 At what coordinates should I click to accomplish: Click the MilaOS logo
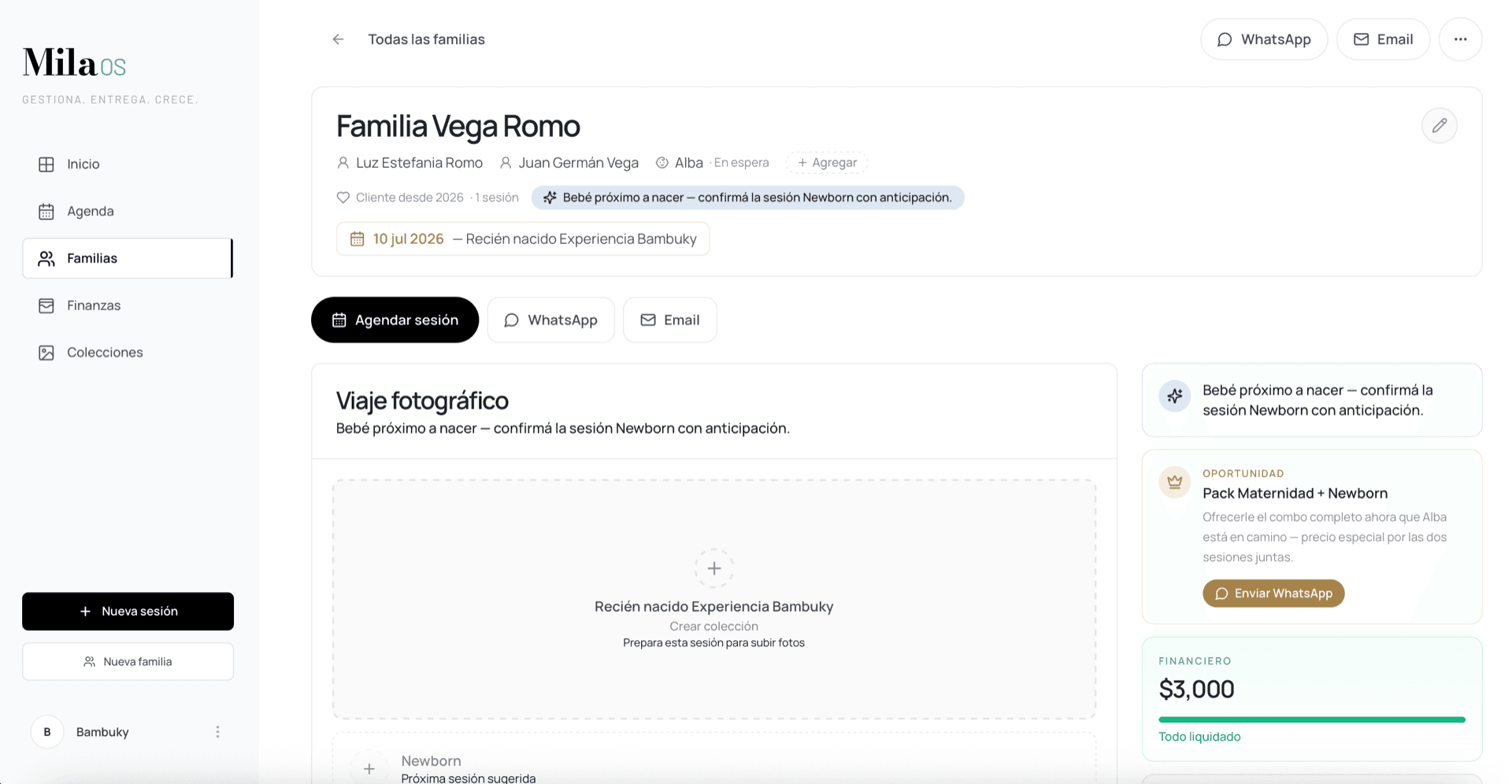pyautogui.click(x=74, y=63)
